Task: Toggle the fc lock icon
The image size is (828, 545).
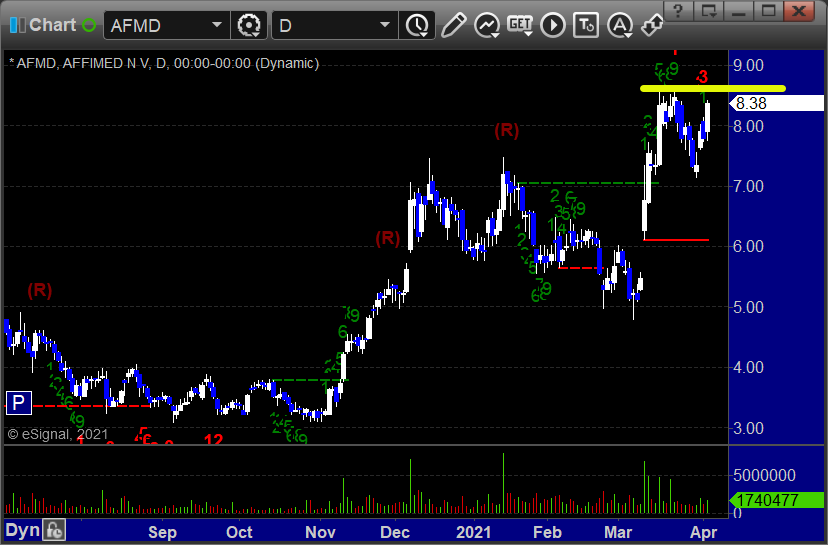Action: point(54,530)
